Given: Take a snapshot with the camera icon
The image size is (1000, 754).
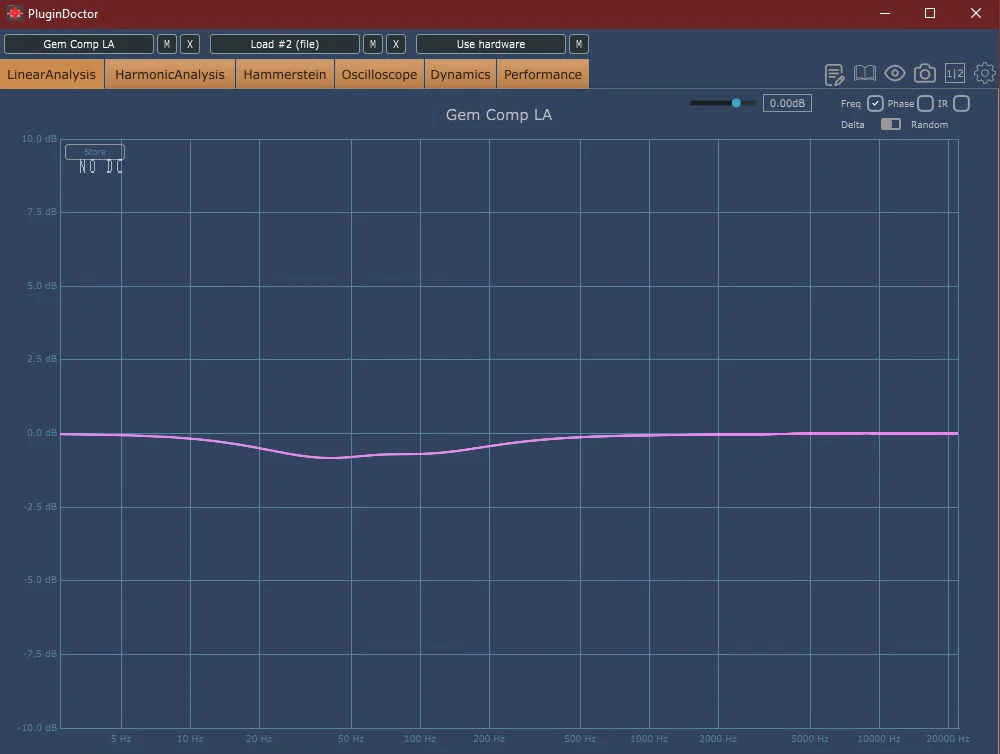Looking at the screenshot, I should pyautogui.click(x=925, y=73).
